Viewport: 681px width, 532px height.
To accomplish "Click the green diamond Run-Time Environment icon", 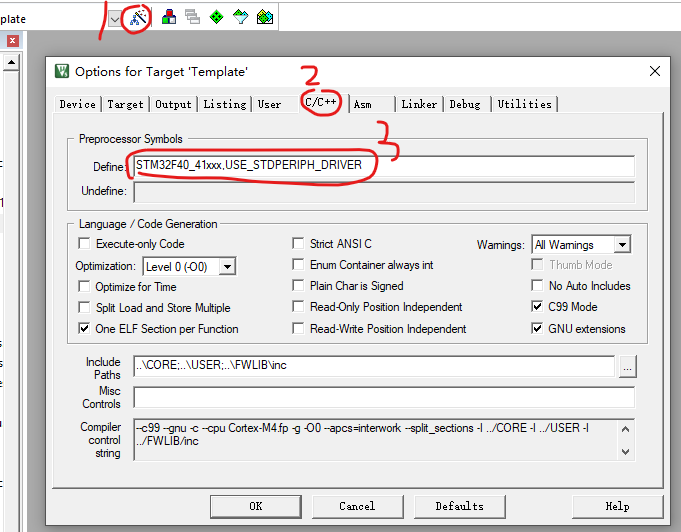I will 216,17.
